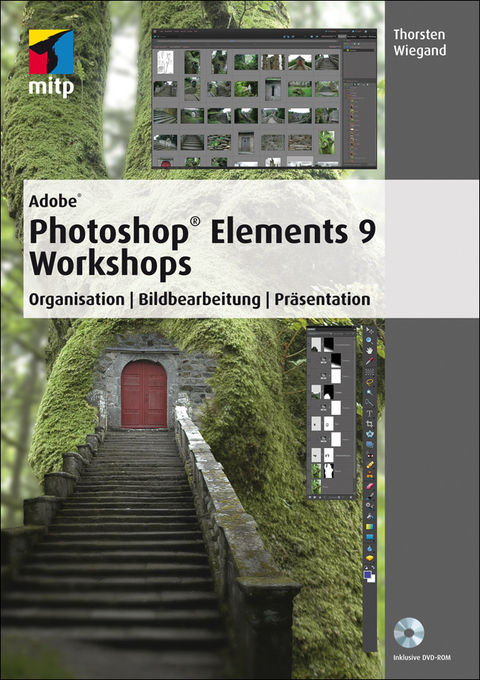Viewport: 480px width, 680px height.
Task: Open the blend mode dropdown in Layers panel
Action: [320, 333]
